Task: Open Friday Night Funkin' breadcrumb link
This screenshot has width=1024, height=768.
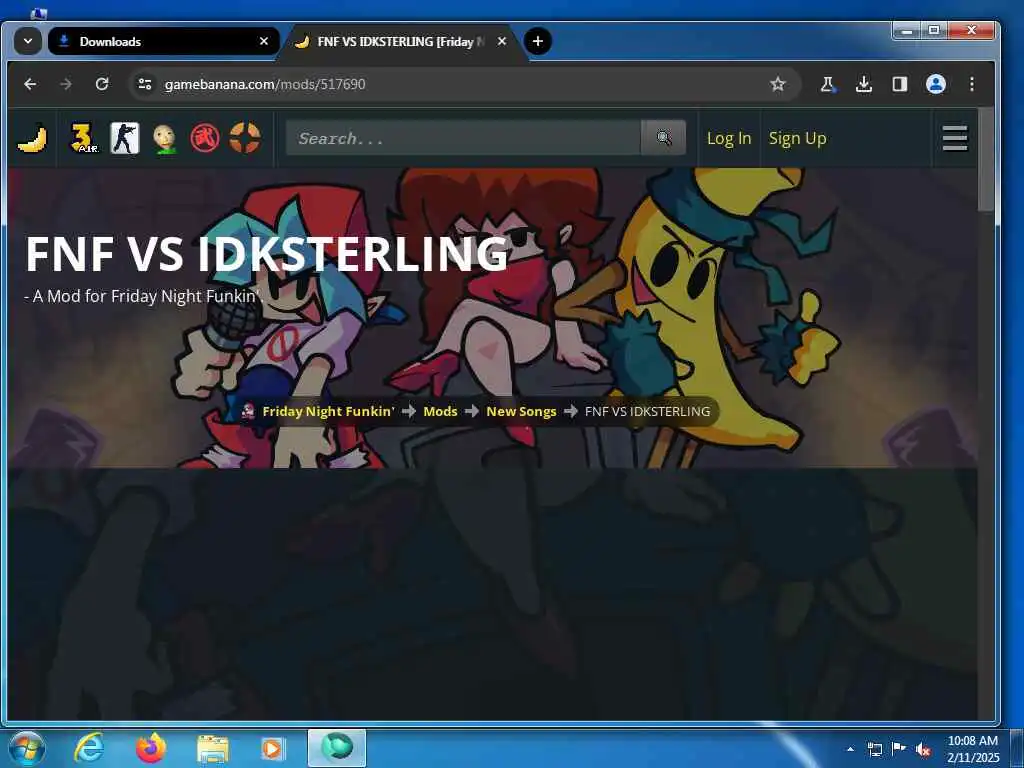Action: pyautogui.click(x=328, y=411)
